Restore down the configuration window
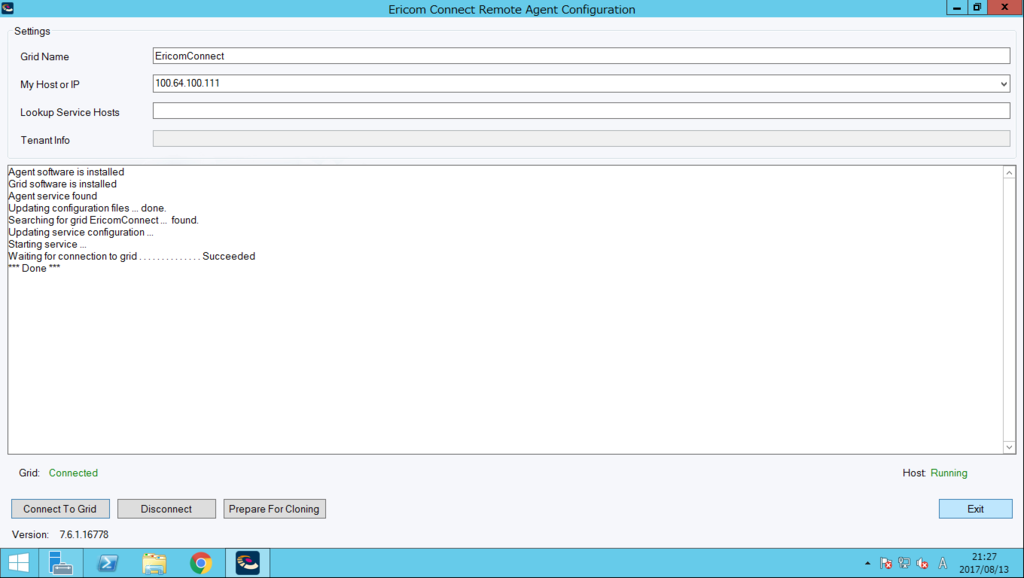This screenshot has height=578, width=1024. click(x=977, y=7)
